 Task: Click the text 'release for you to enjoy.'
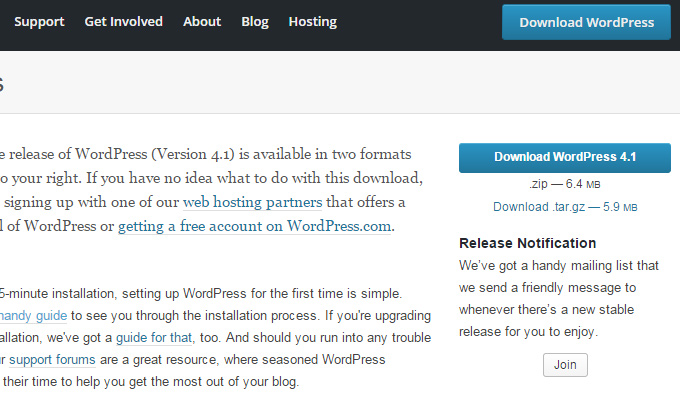click(x=528, y=332)
